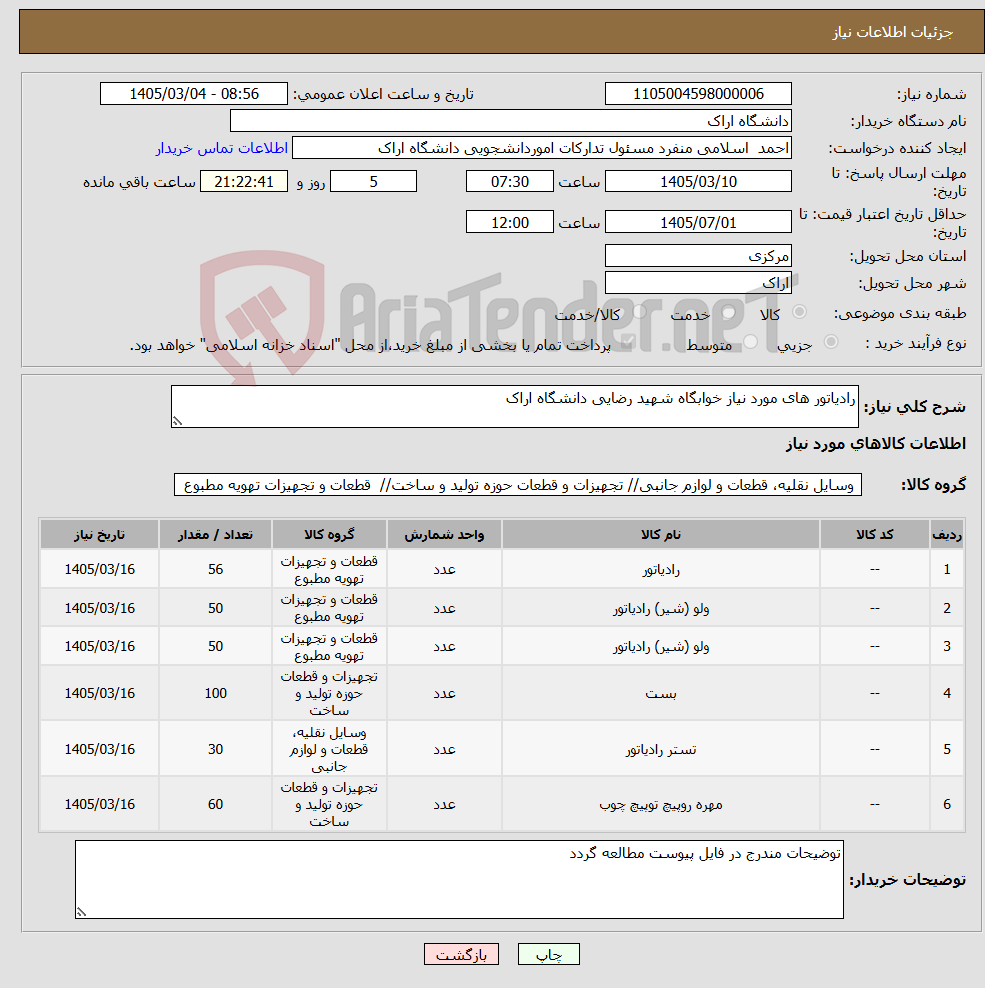Select the جزیی purchase type radio
Viewport: 985px width, 988px height.
(x=831, y=342)
